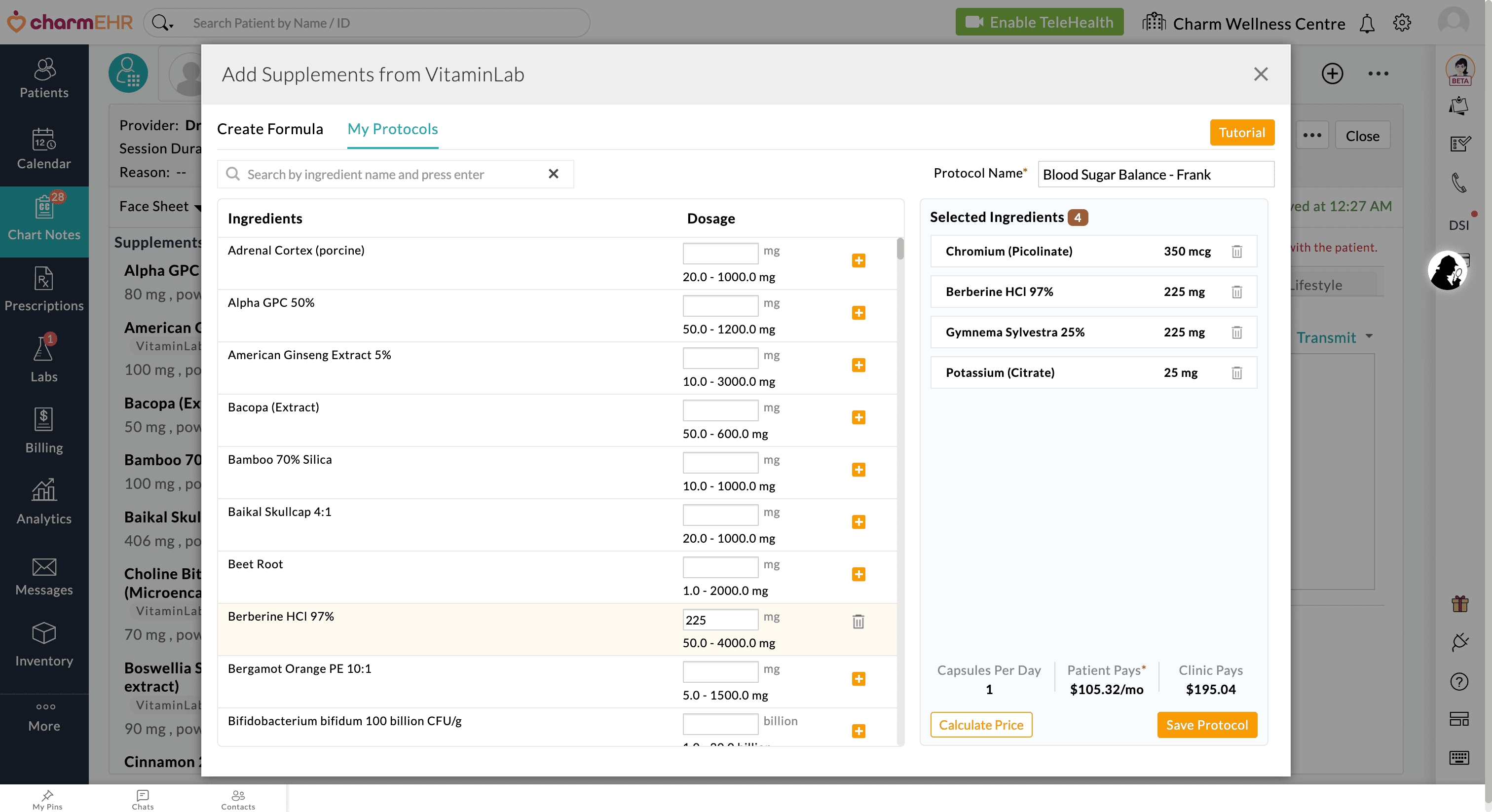This screenshot has width=1492, height=812.
Task: Open Labs in left sidebar
Action: (x=44, y=359)
